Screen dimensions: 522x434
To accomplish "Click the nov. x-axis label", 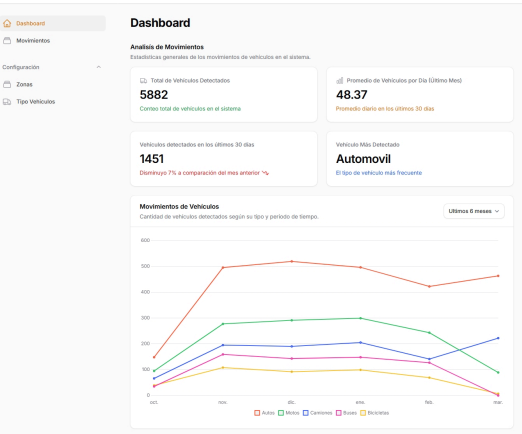I will point(223,402).
